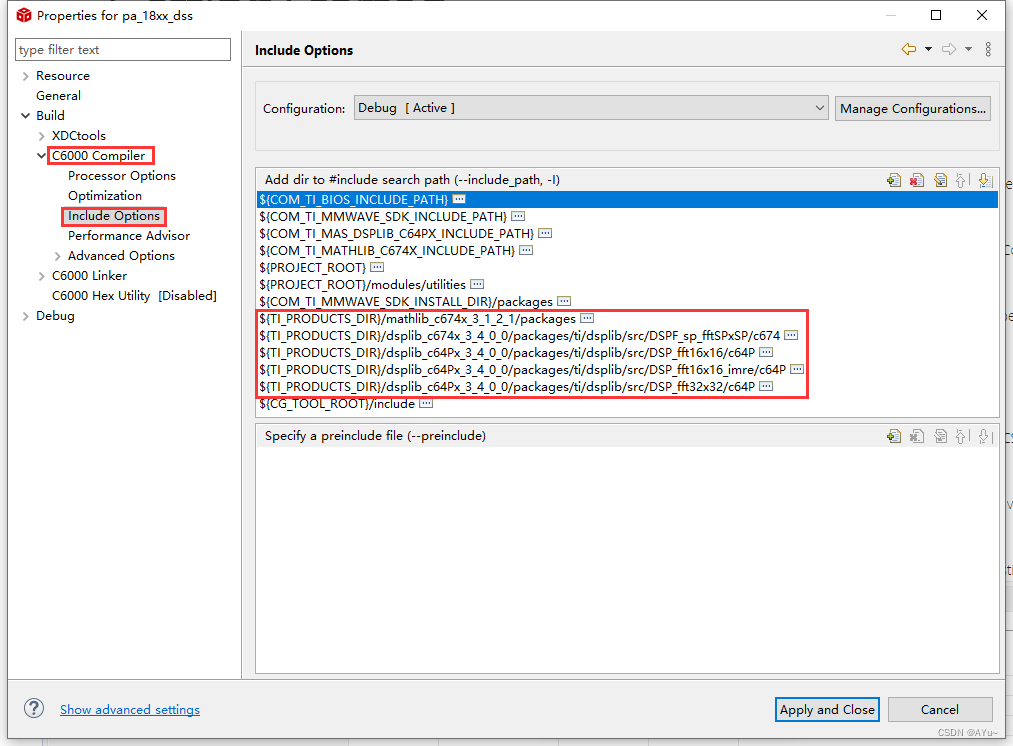Image resolution: width=1013 pixels, height=746 pixels.
Task: Move preinclude entry up
Action: click(x=962, y=437)
